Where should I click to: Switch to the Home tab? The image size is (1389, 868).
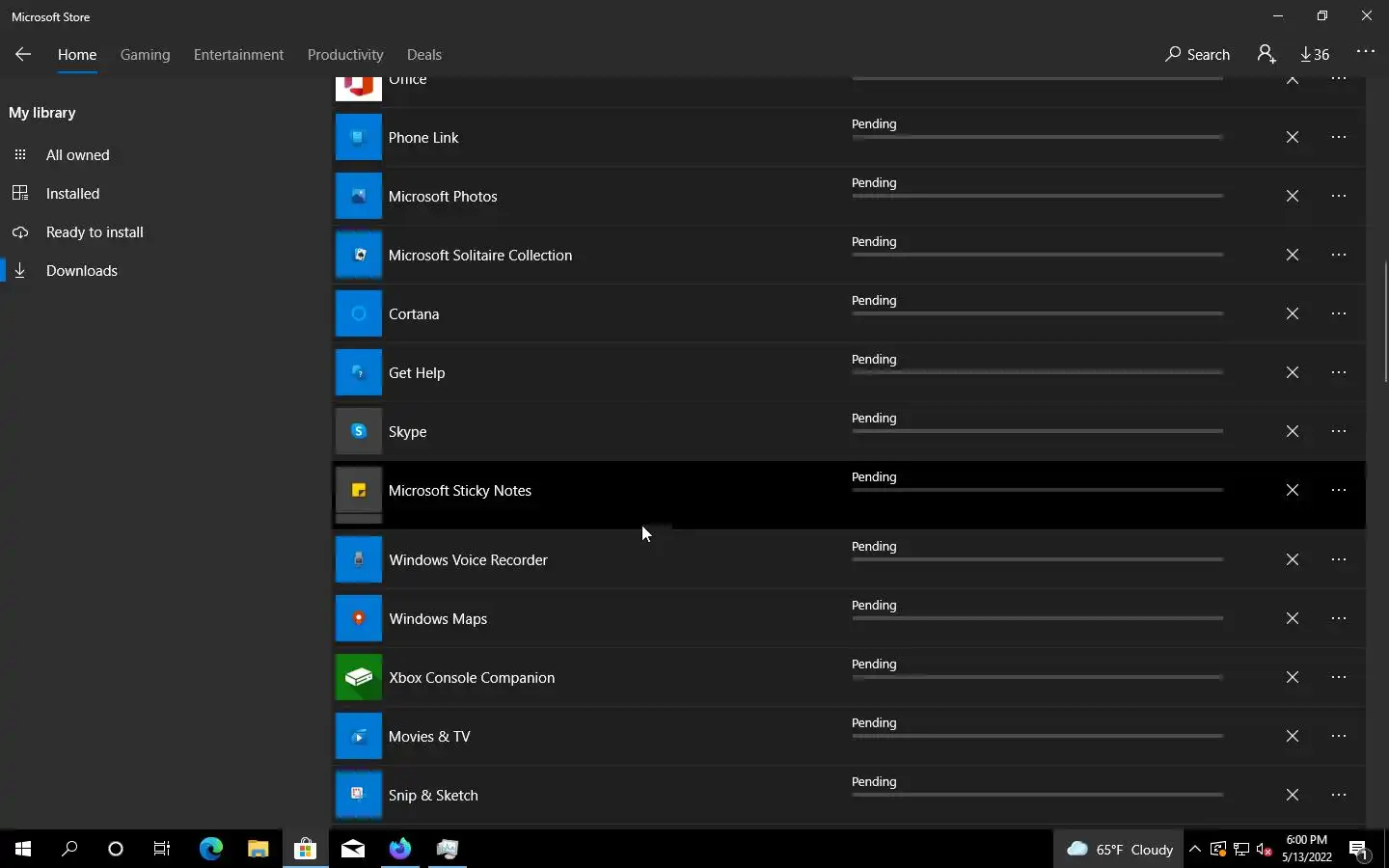pyautogui.click(x=77, y=55)
